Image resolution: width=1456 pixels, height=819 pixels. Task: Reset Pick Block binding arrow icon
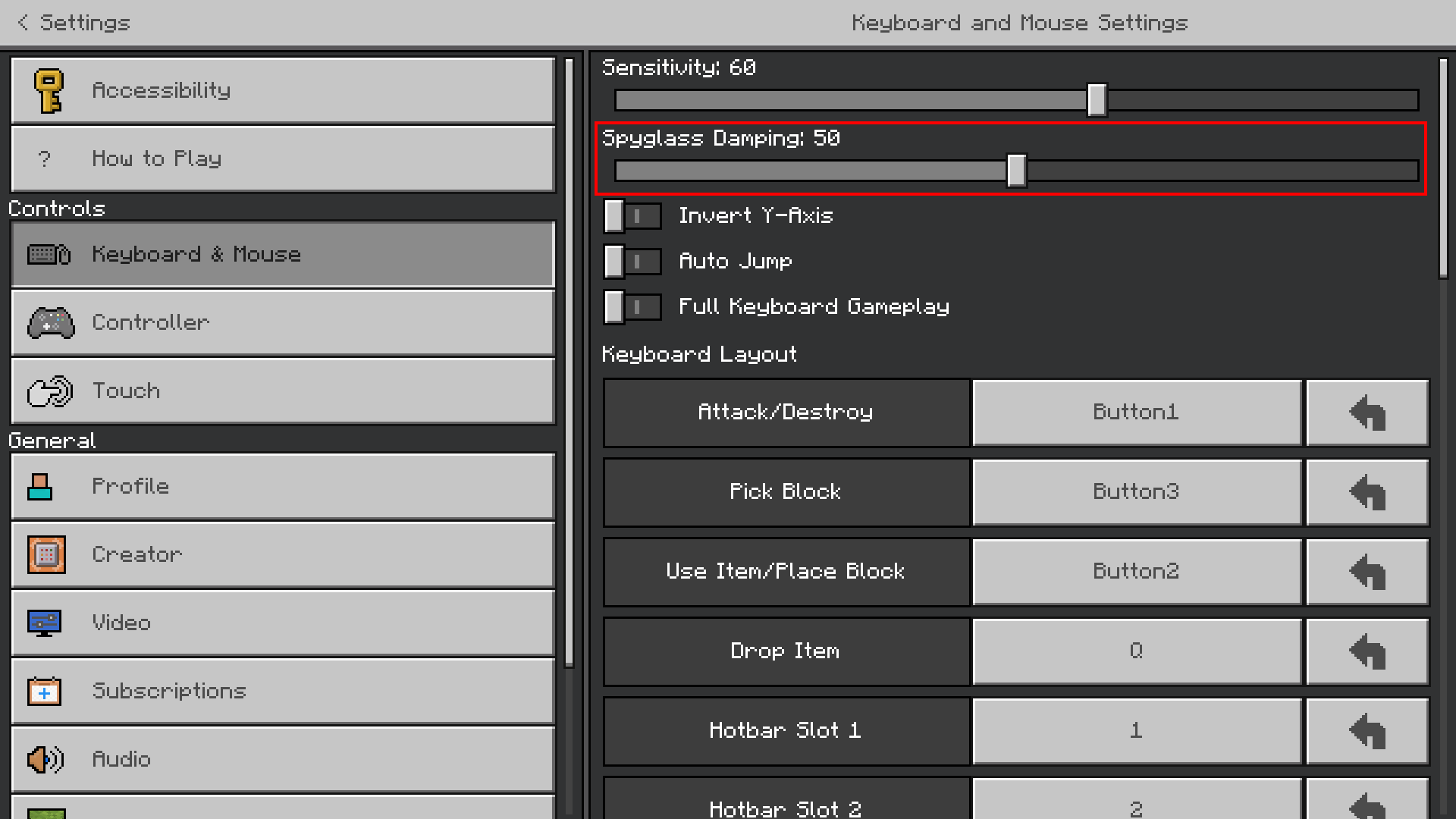coord(1367,492)
